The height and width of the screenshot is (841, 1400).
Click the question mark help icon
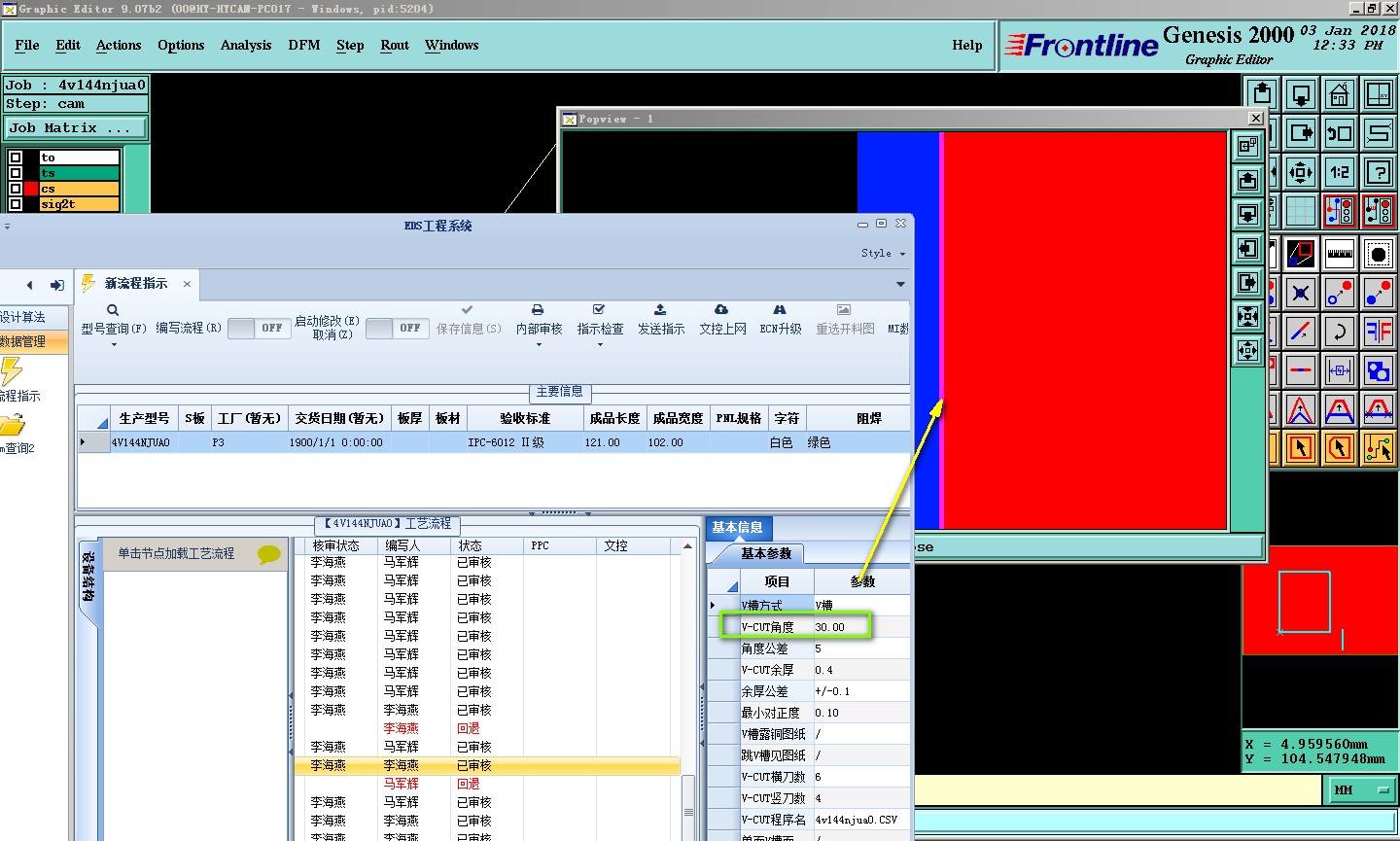[1379, 172]
